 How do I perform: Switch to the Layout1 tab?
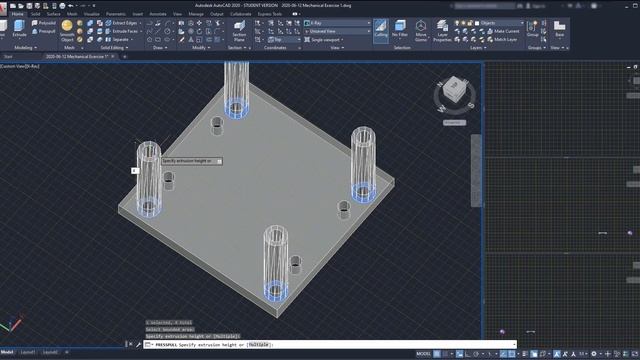(28, 352)
